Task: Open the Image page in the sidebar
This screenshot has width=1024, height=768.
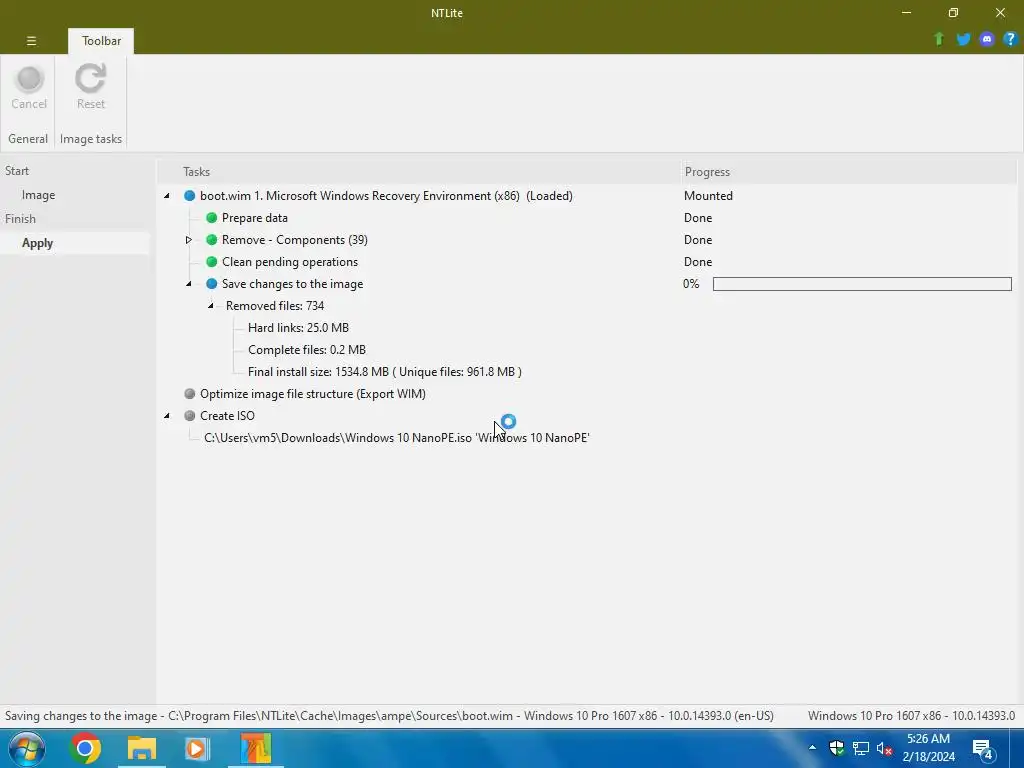Action: [38, 195]
